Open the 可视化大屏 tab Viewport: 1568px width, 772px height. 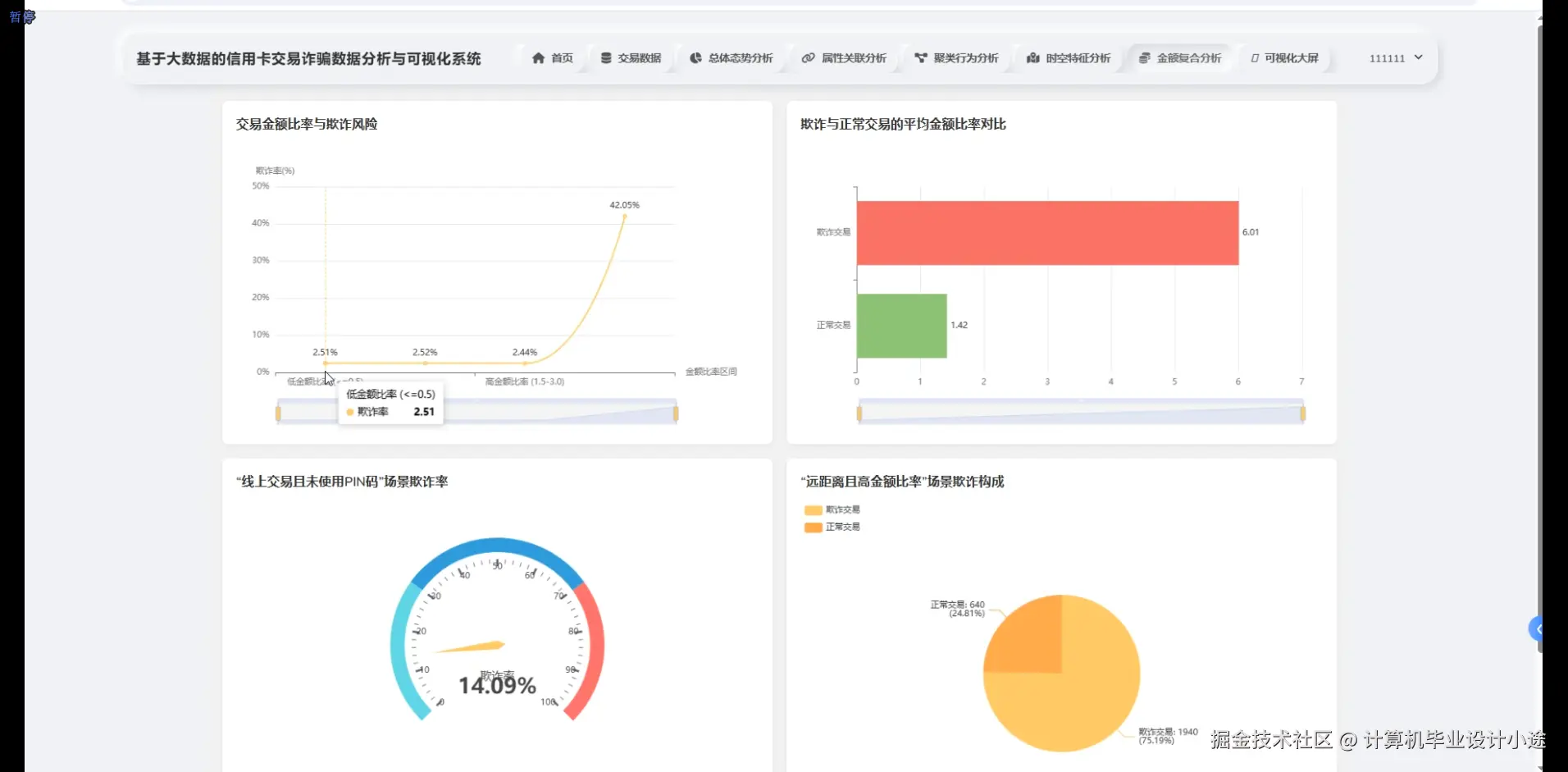[x=1285, y=58]
